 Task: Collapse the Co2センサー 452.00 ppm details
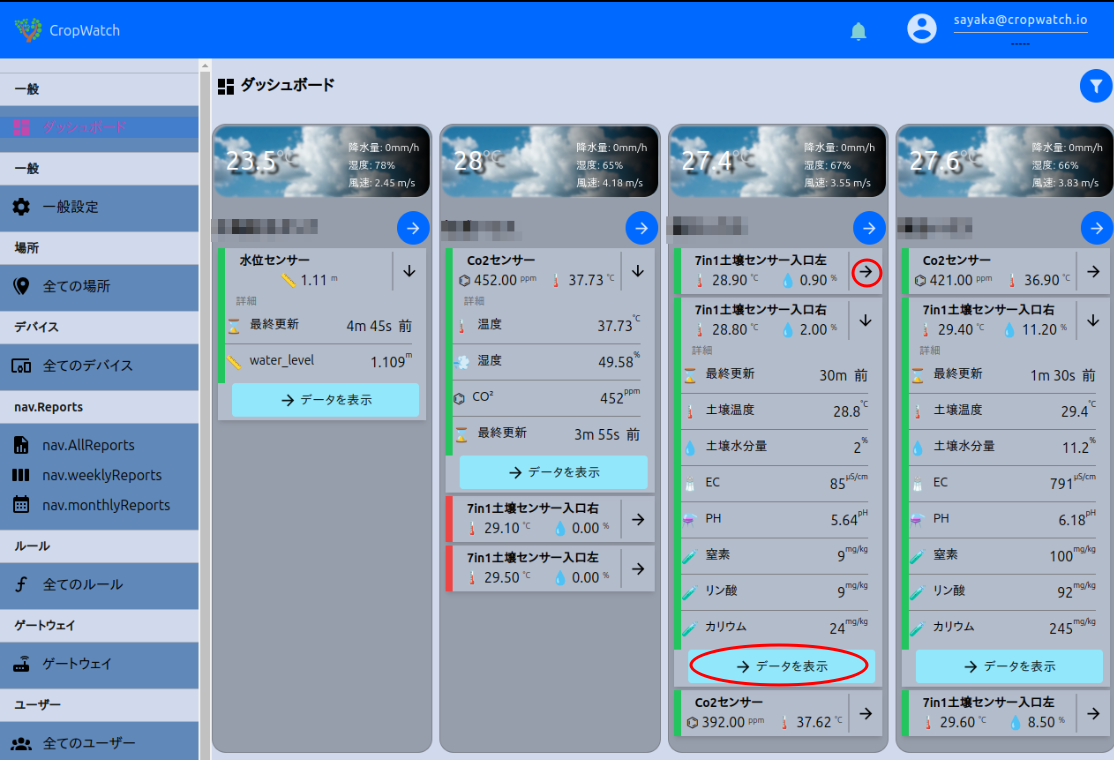[x=638, y=271]
